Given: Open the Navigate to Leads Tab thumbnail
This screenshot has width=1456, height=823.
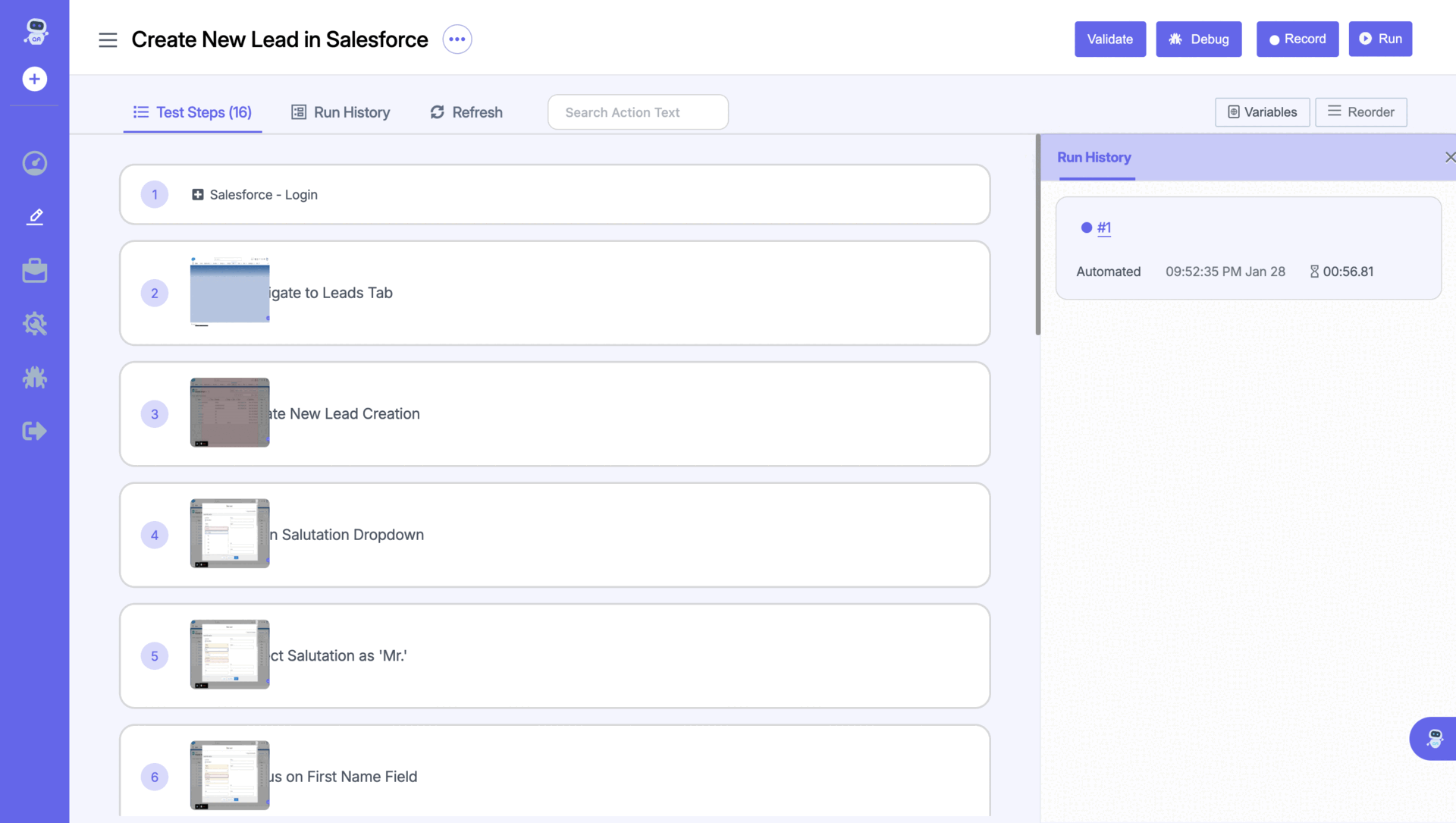Looking at the screenshot, I should [x=230, y=292].
